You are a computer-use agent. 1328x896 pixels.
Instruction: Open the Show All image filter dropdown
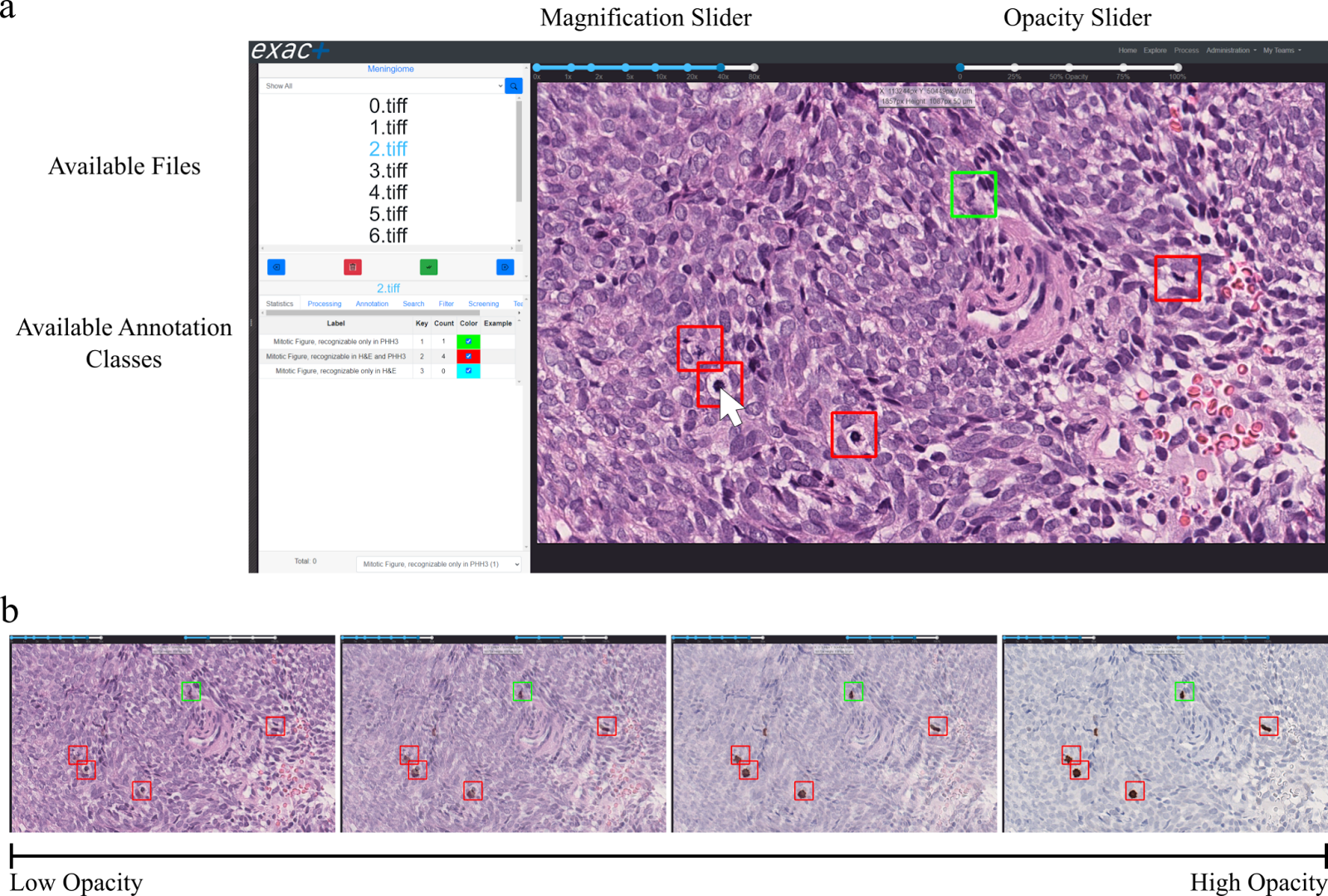pos(383,85)
